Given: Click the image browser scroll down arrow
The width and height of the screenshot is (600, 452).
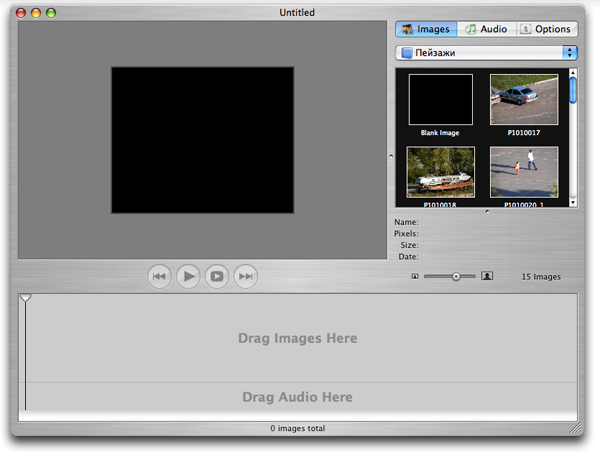Looking at the screenshot, I should tap(573, 201).
